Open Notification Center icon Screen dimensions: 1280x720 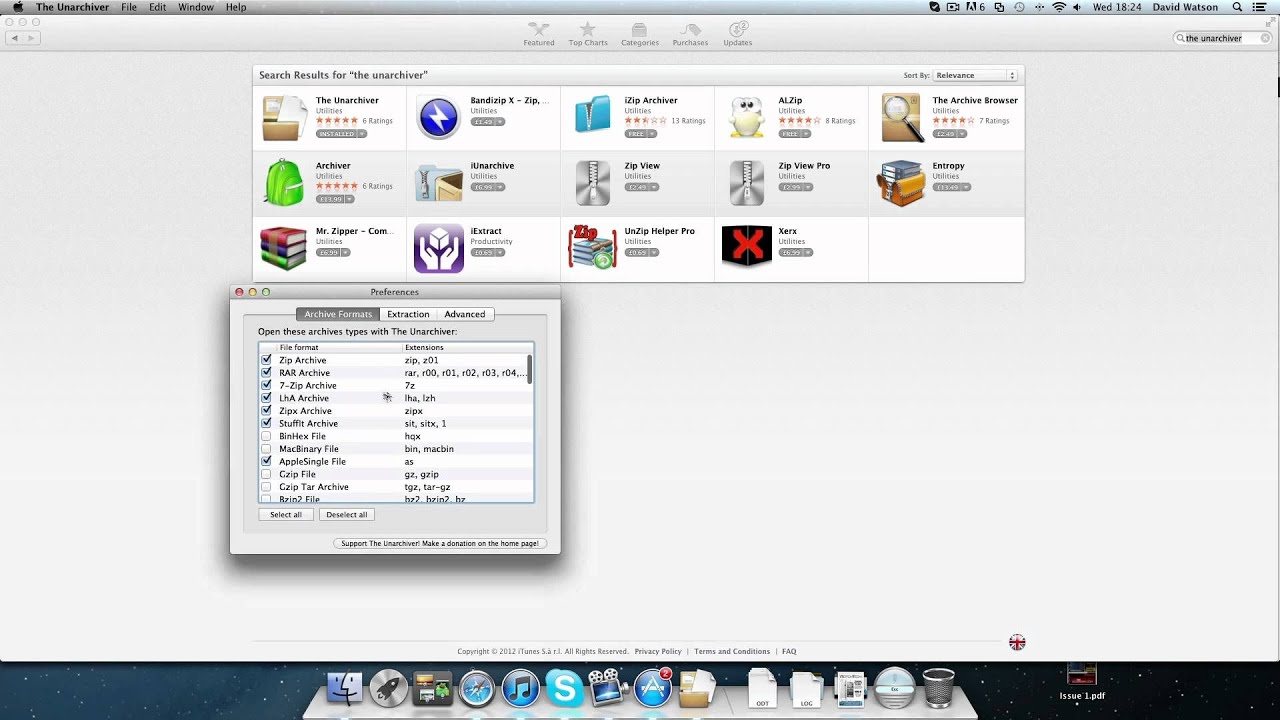[1260, 7]
